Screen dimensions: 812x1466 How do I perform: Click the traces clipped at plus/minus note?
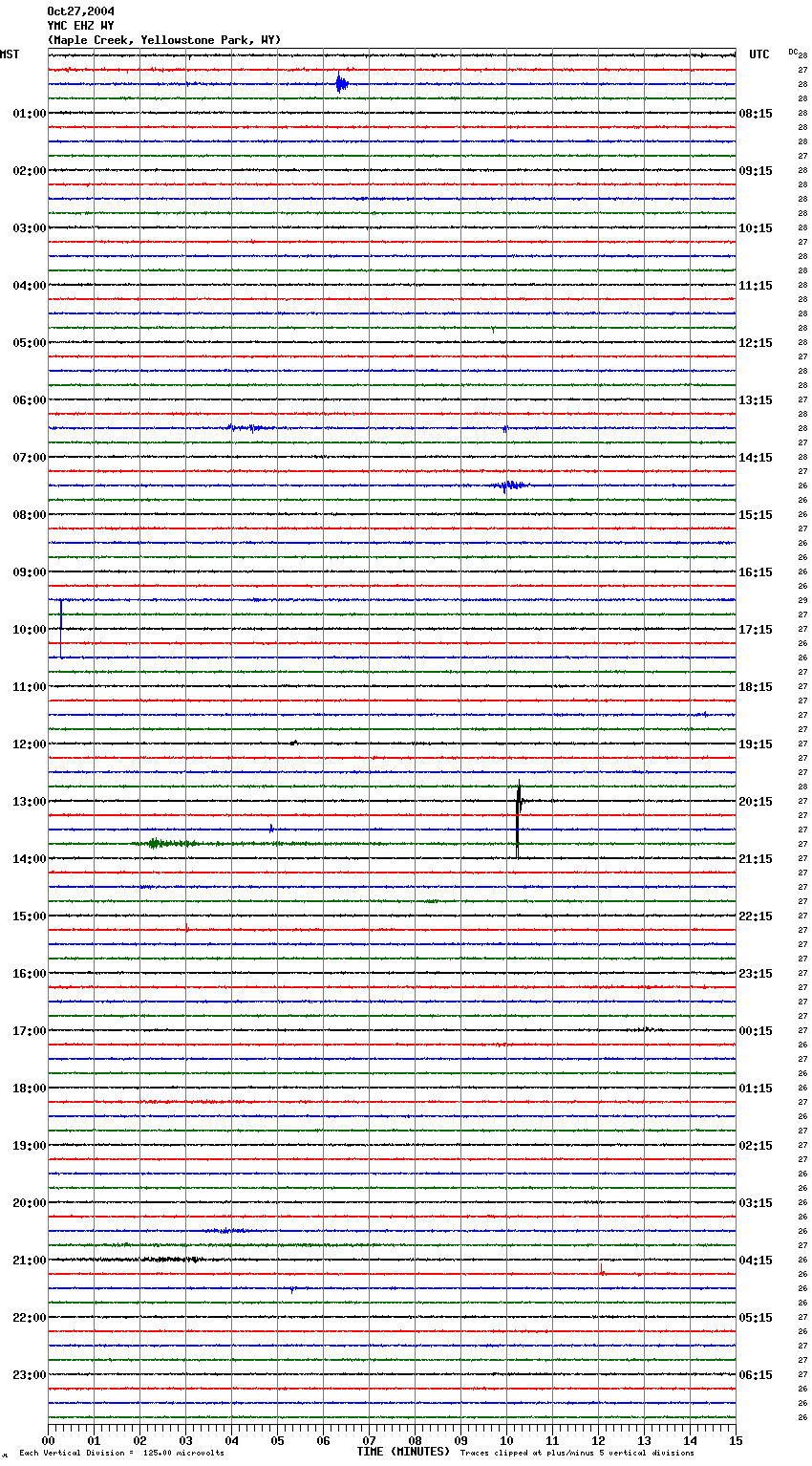pos(577,1453)
